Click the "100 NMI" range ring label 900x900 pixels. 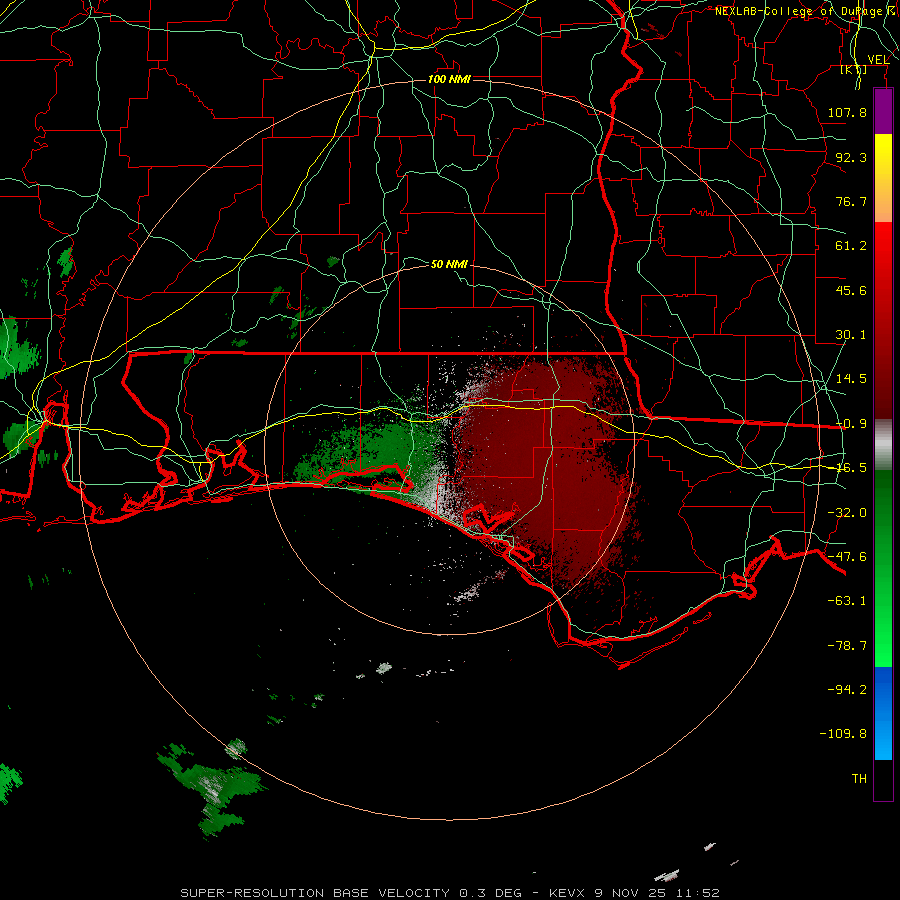449,79
